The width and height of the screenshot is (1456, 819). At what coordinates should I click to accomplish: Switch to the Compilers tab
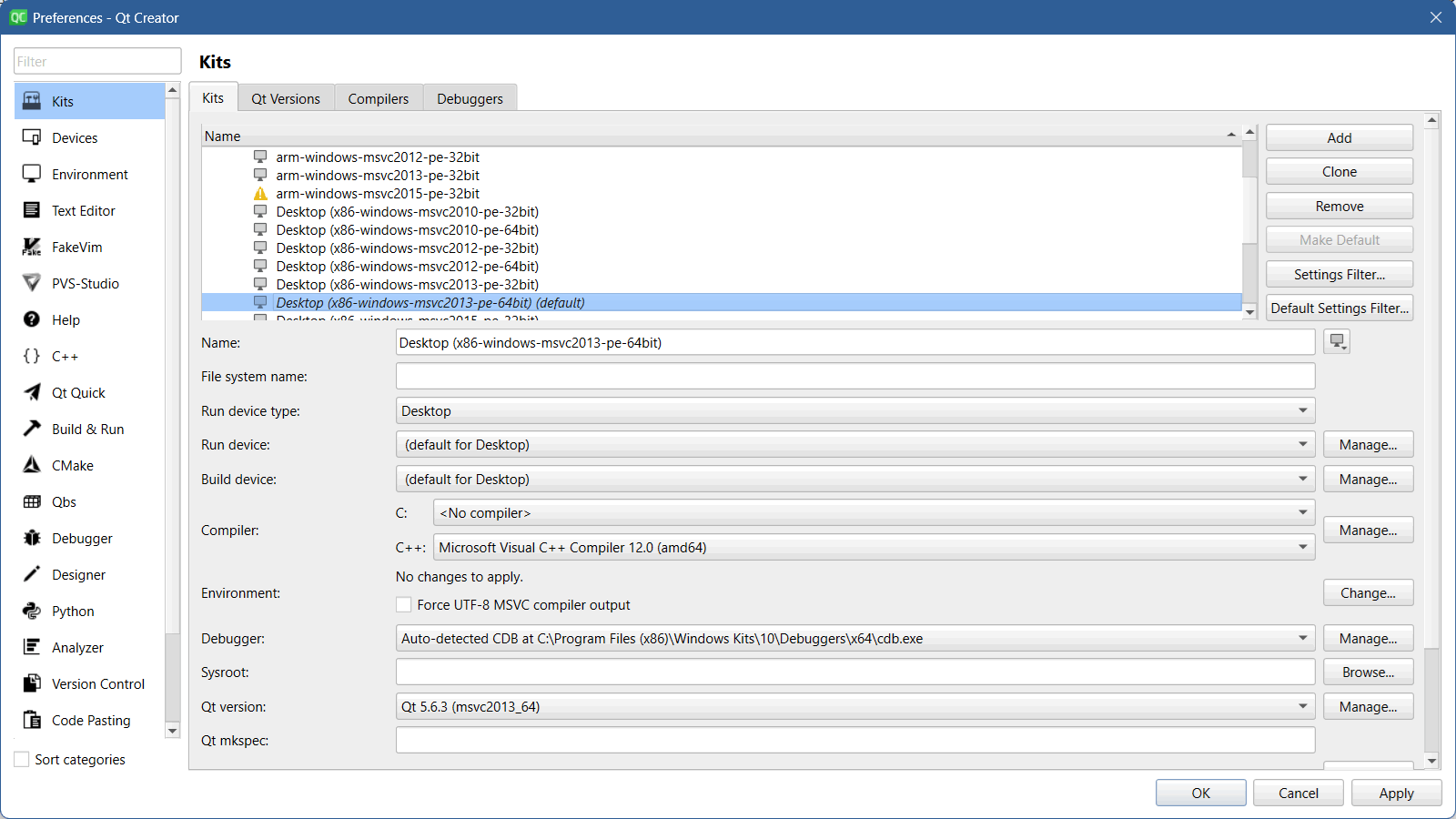378,97
